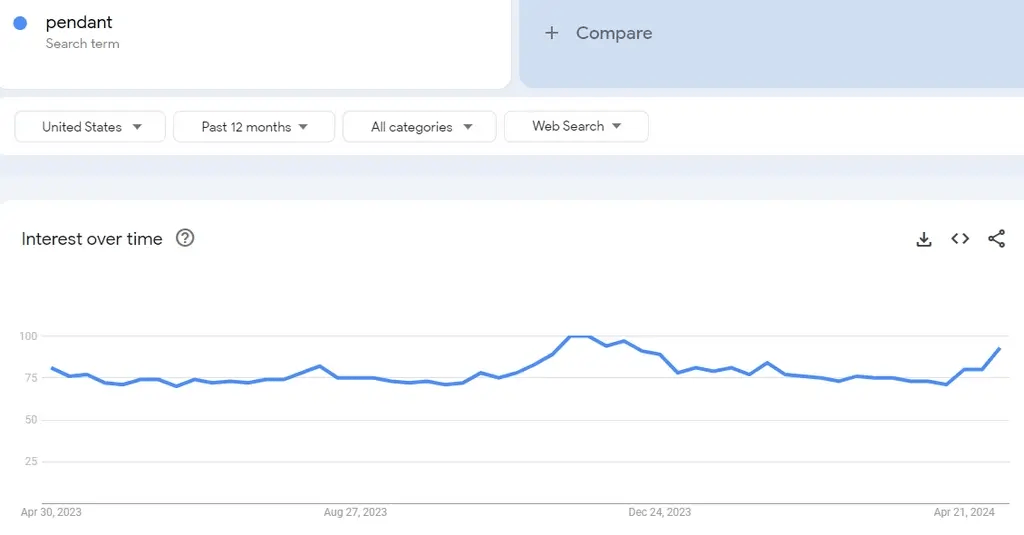
Task: Click the rightmost end of the trend line
Action: (999, 349)
